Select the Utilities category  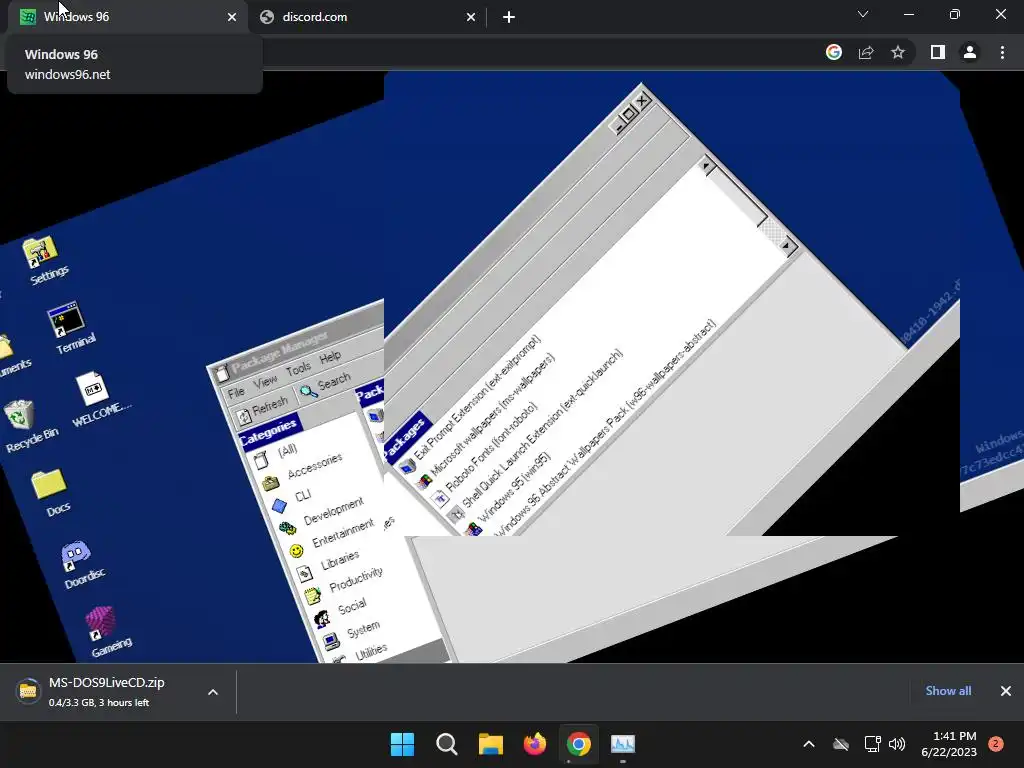pyautogui.click(x=360, y=655)
